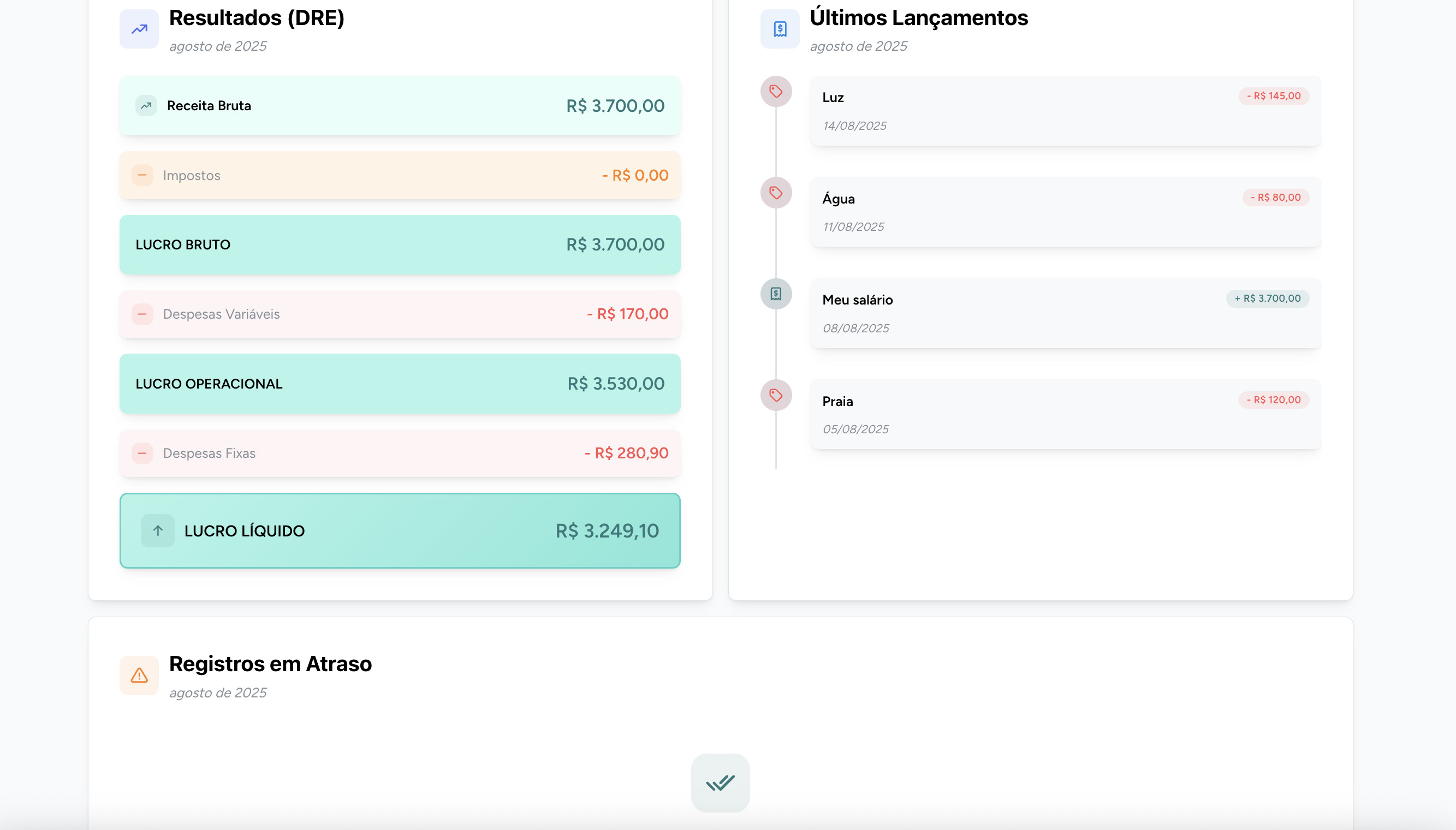Toggle the minus icon next to Impostos

pos(142,175)
